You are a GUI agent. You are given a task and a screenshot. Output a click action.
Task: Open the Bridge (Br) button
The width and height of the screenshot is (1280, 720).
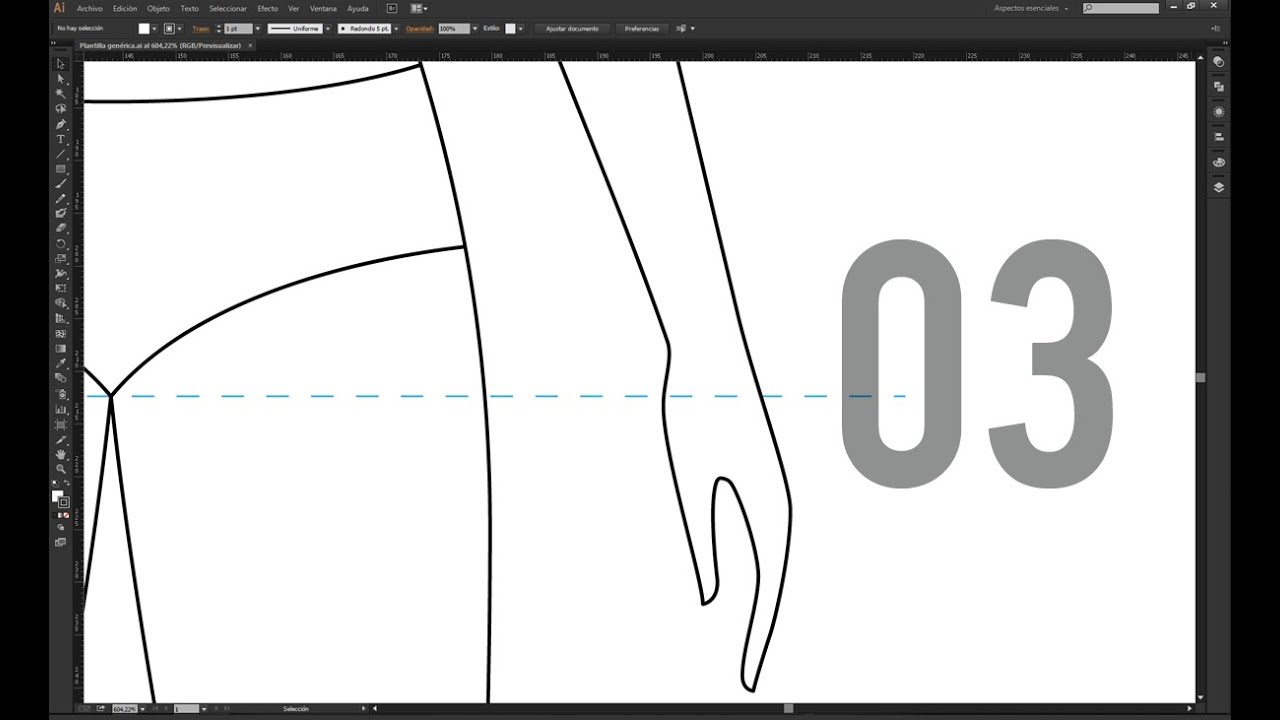click(392, 8)
